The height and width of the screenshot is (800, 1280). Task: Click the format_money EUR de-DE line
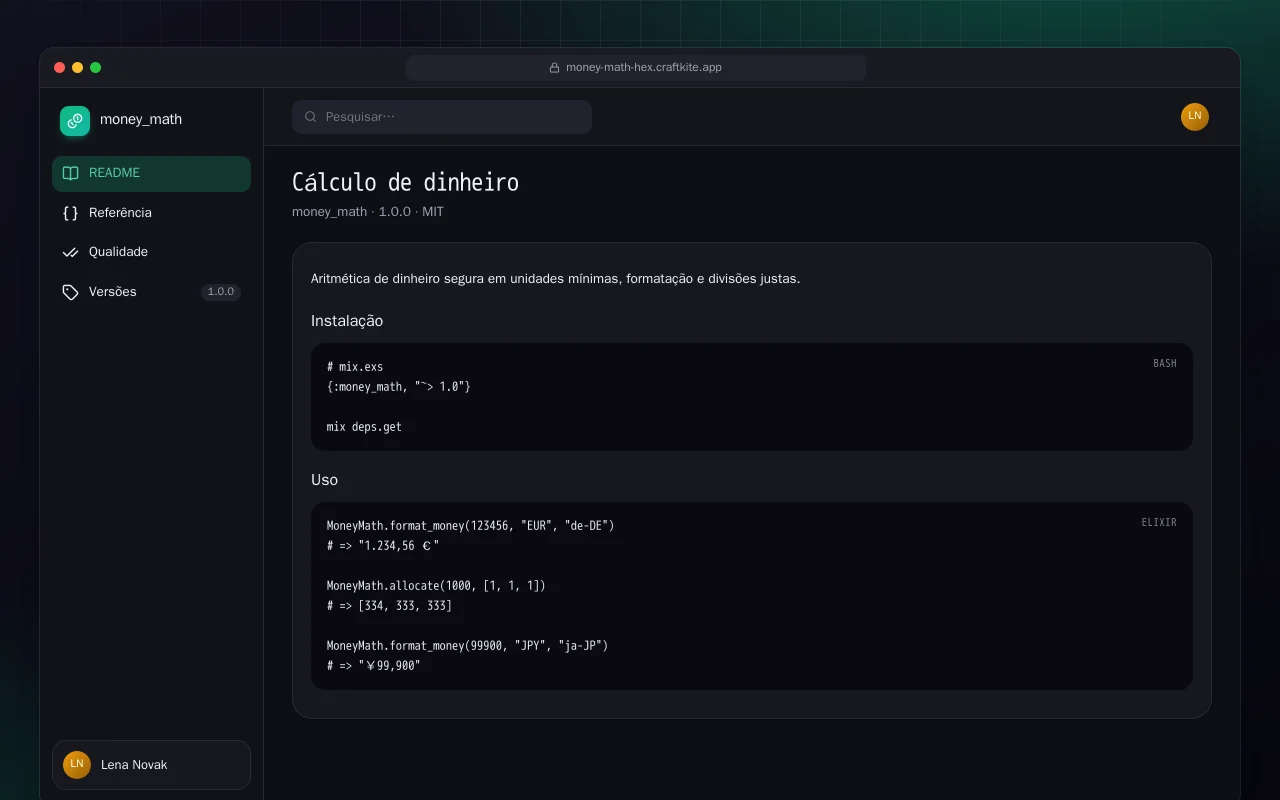point(470,526)
